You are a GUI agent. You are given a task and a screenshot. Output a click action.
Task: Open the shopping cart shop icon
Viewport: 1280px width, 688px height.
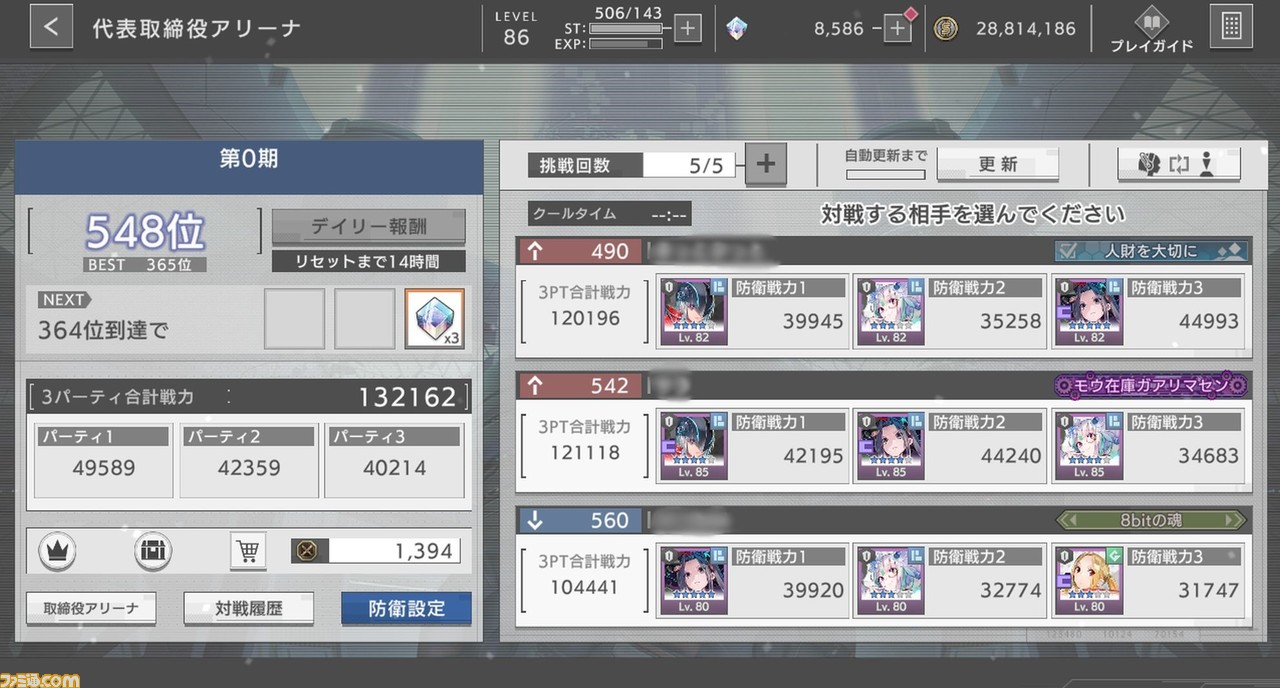click(248, 550)
